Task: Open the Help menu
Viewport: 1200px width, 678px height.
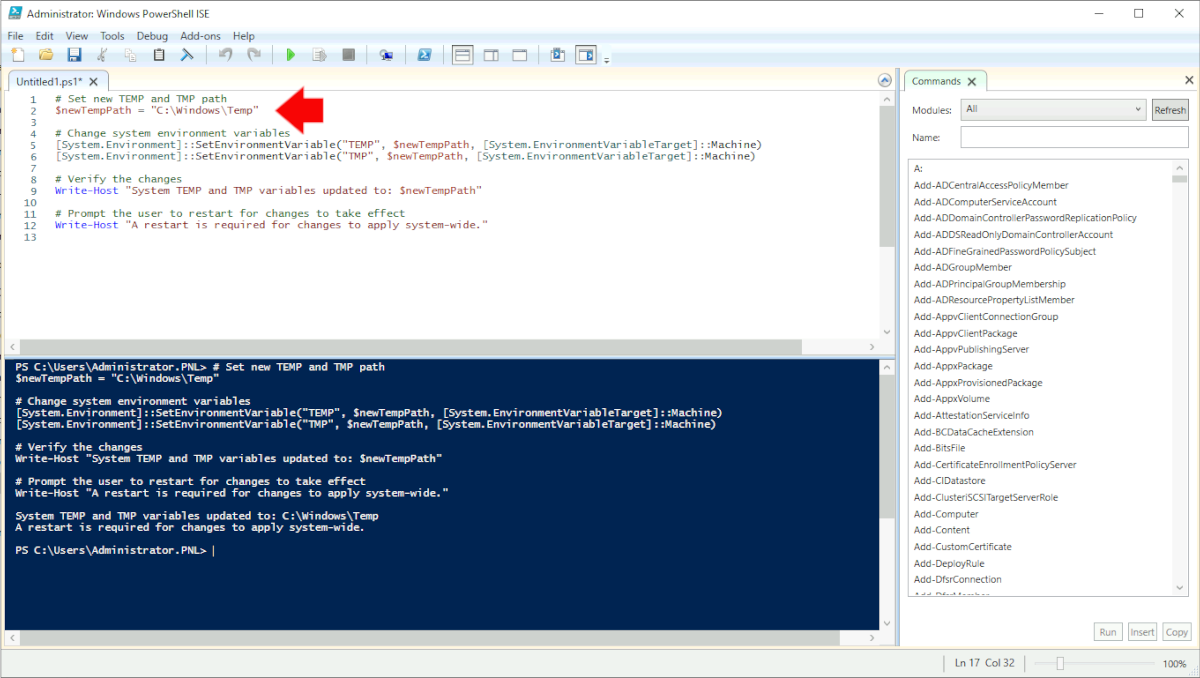Action: [243, 36]
